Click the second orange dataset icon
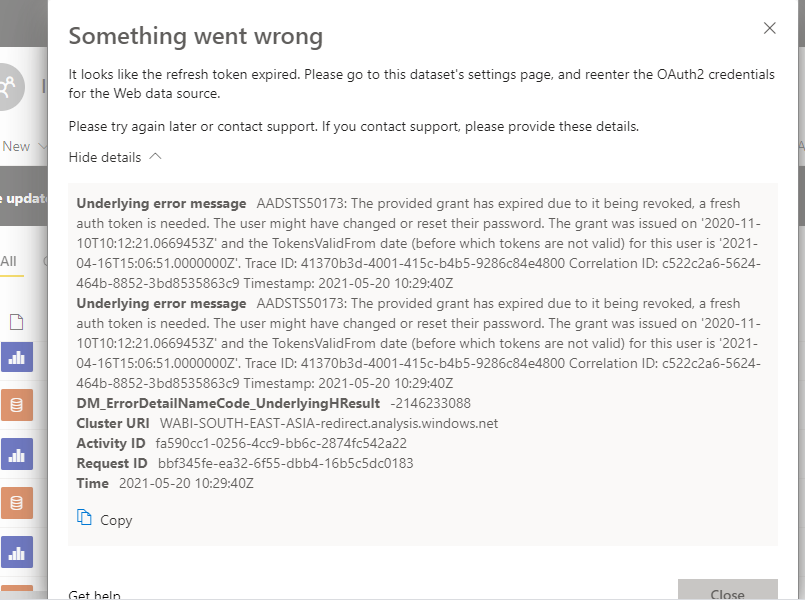This screenshot has height=601, width=805. [17, 503]
